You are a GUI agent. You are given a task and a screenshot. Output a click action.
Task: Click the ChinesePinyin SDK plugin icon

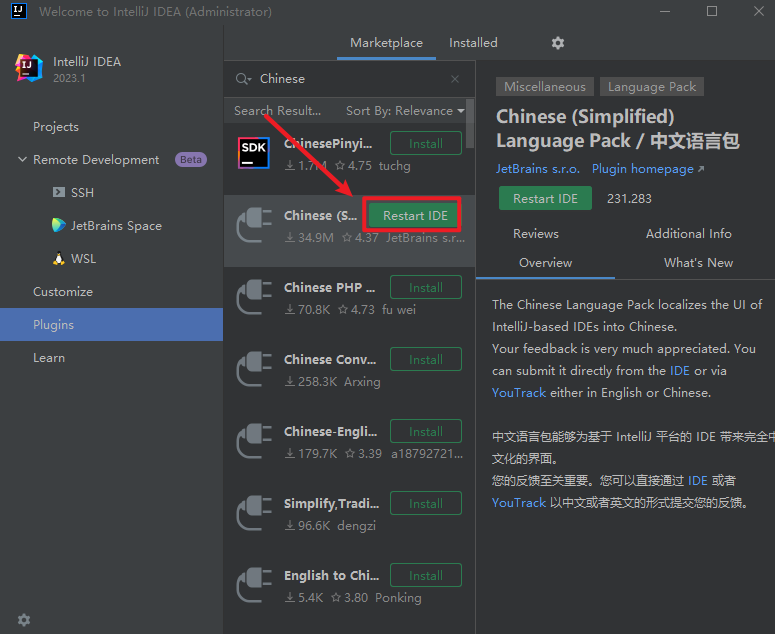(x=254, y=153)
